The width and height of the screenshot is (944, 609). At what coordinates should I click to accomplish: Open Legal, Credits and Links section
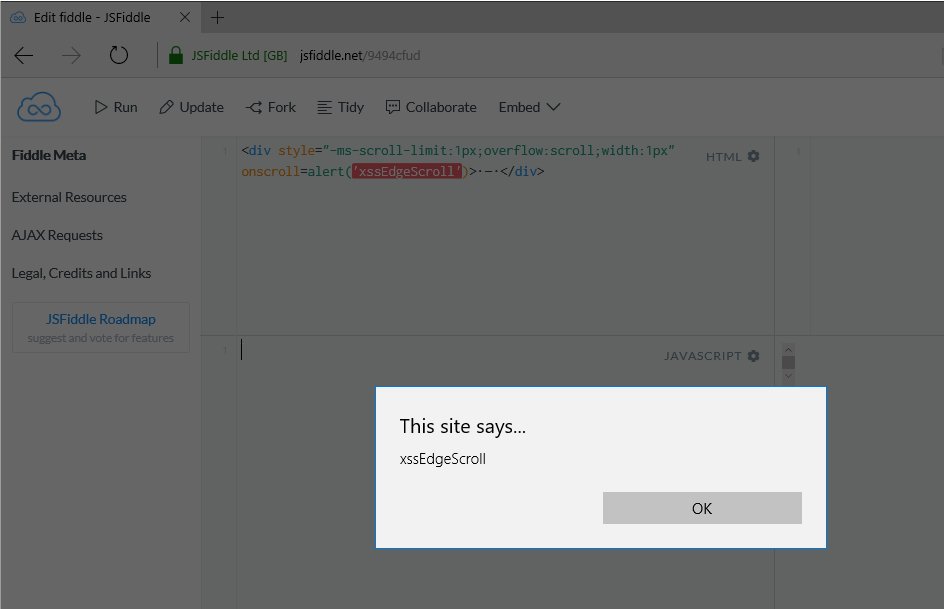point(81,273)
